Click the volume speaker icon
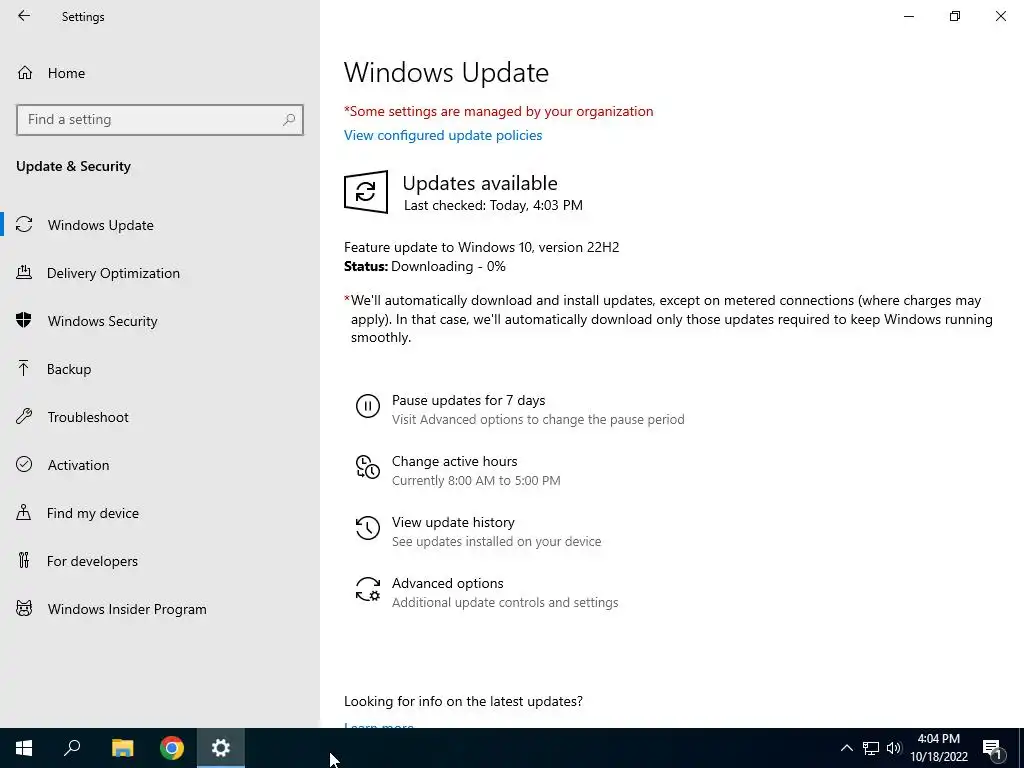 894,748
